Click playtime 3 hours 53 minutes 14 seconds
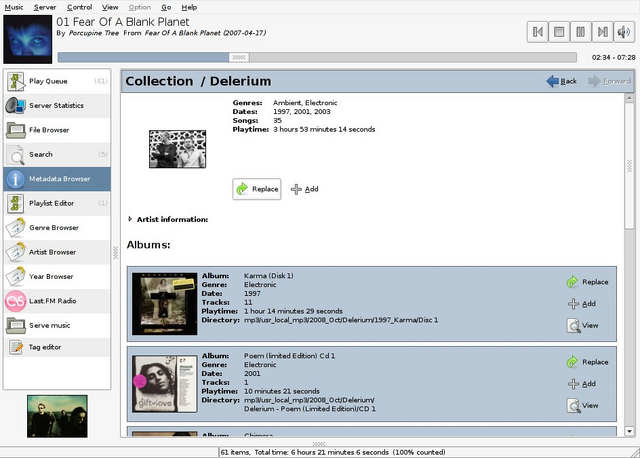 click(324, 129)
